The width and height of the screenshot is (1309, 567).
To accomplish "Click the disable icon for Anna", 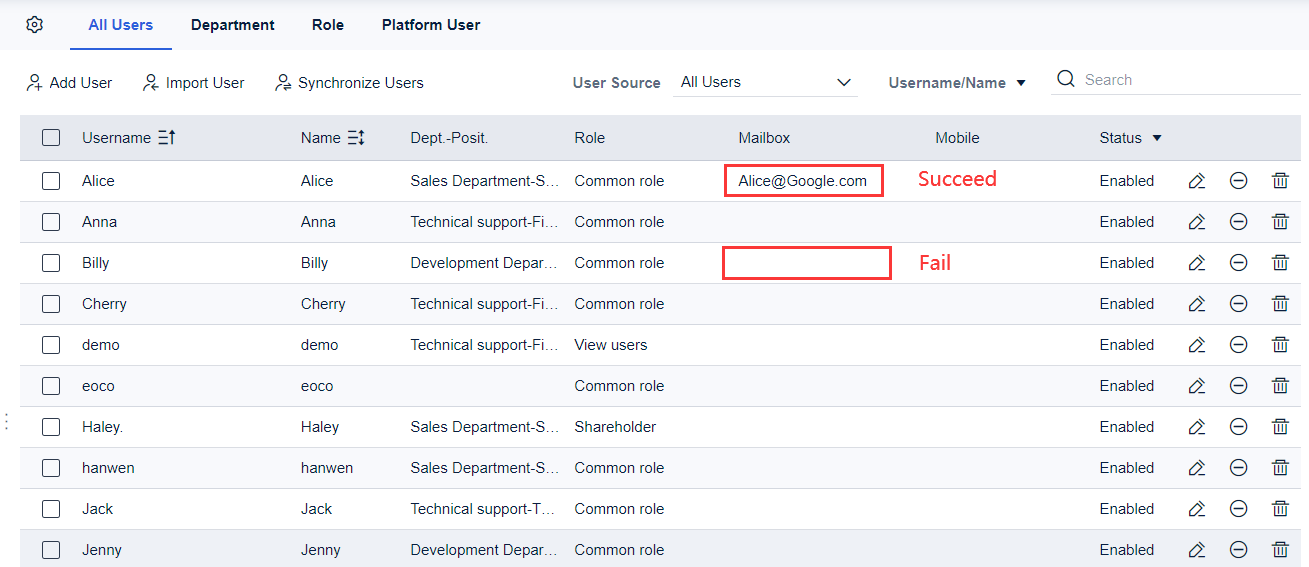I will pyautogui.click(x=1238, y=222).
